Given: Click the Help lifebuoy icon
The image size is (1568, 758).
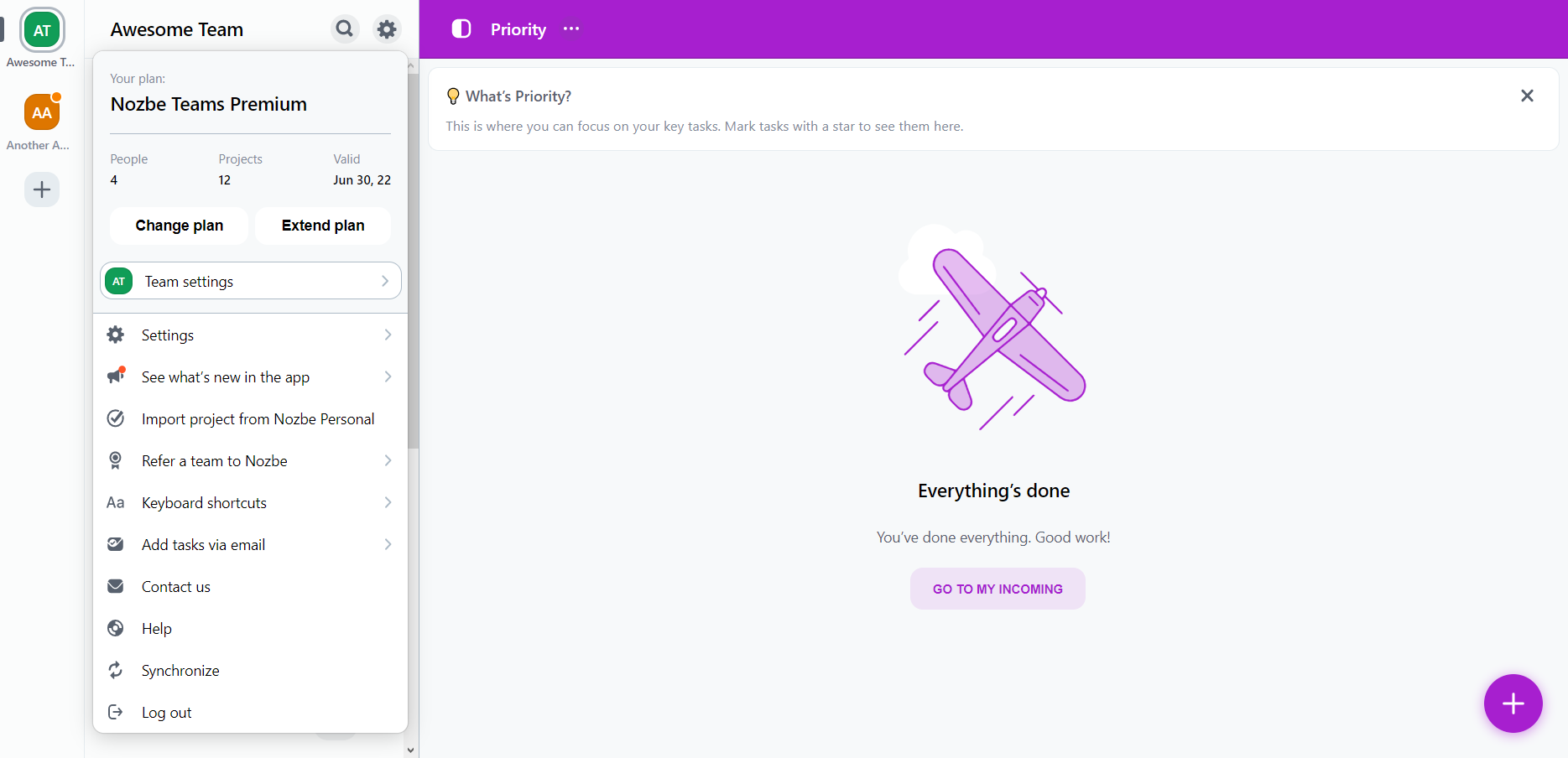Looking at the screenshot, I should pos(116,628).
